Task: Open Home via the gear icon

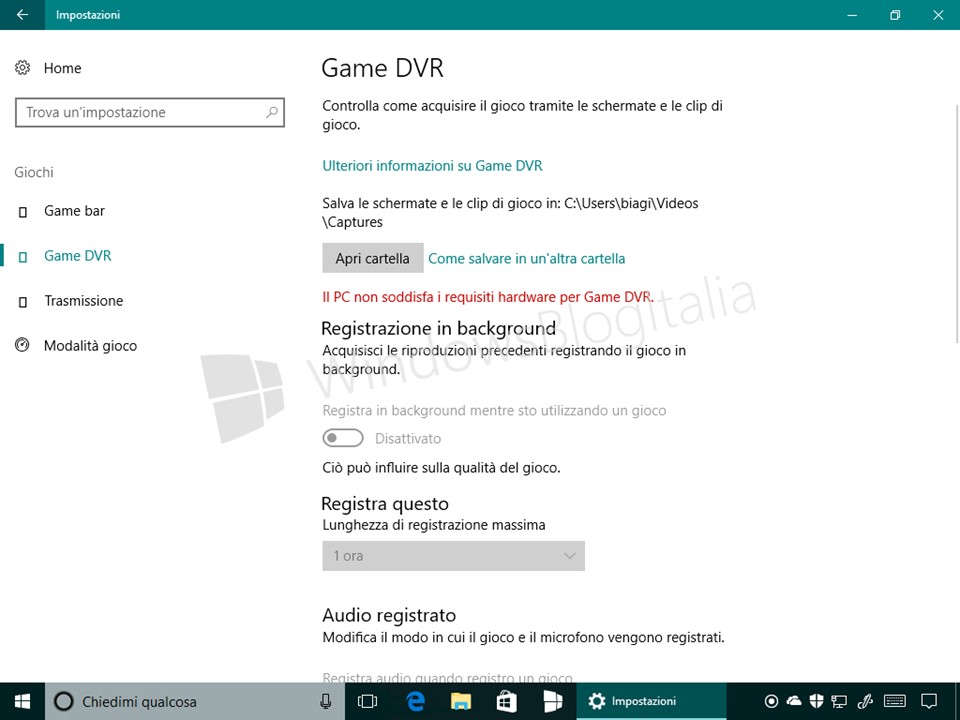Action: 23,68
